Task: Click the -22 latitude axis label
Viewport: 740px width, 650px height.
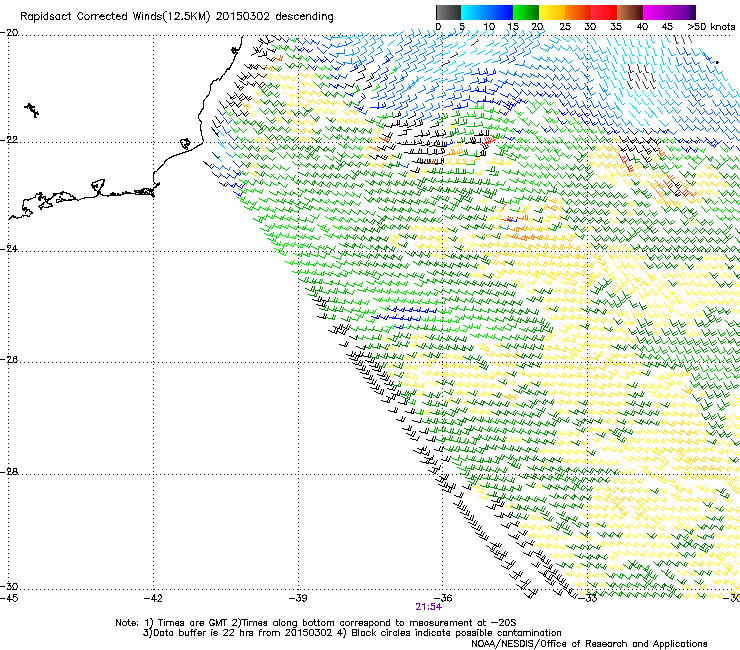Action: point(9,140)
